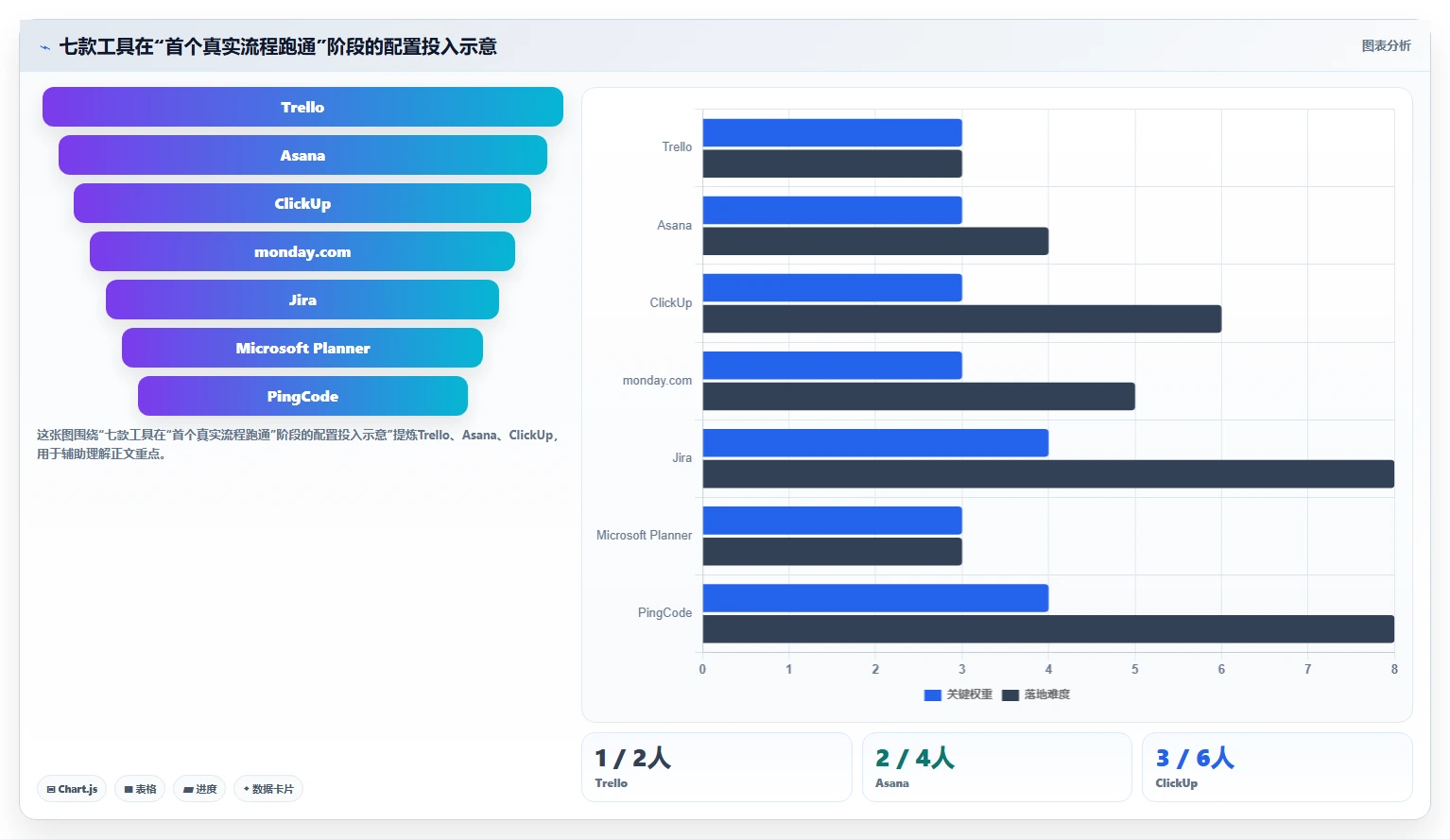1450x840 pixels.
Task: Click the blue 关键权重 bar for PingCode
Action: tap(875, 597)
